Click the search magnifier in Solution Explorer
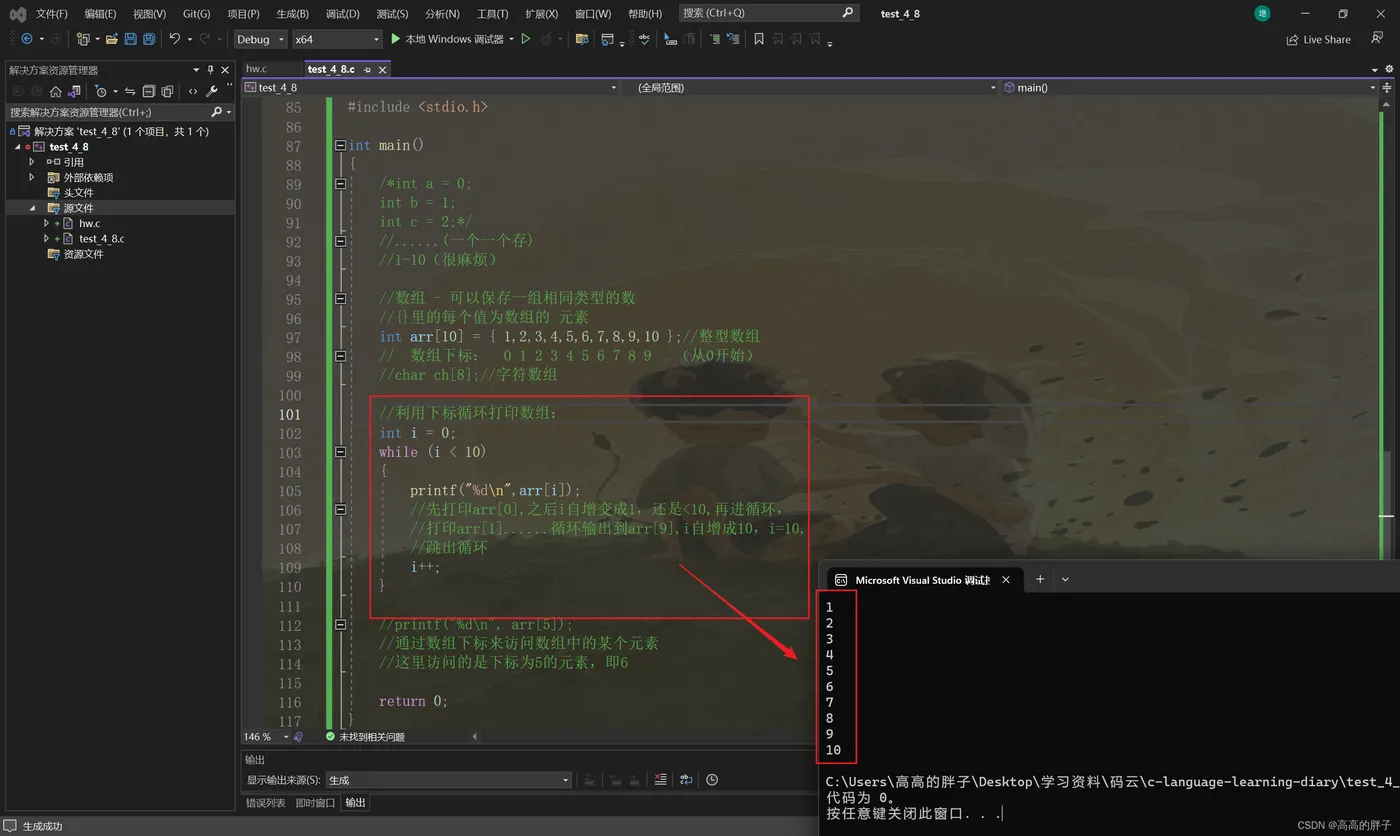1400x836 pixels. pyautogui.click(x=216, y=112)
